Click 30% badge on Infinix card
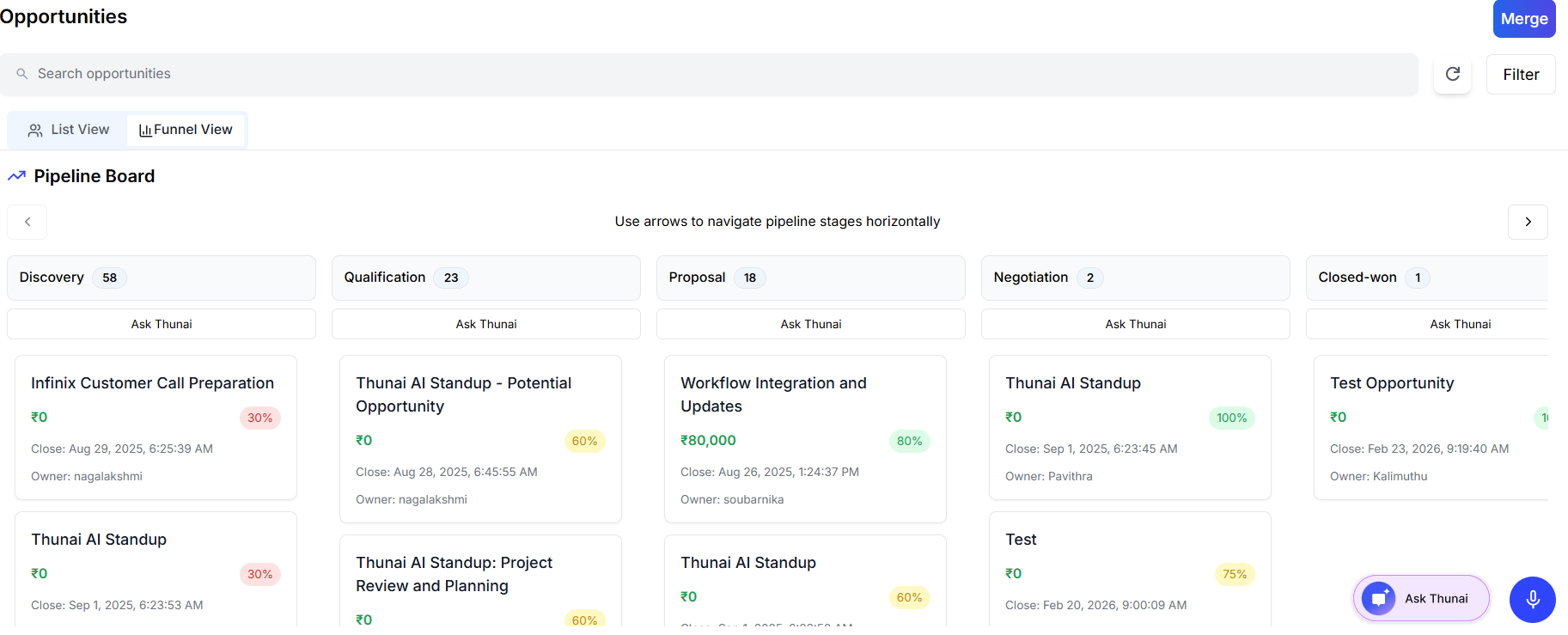The image size is (1568, 635). click(x=260, y=418)
